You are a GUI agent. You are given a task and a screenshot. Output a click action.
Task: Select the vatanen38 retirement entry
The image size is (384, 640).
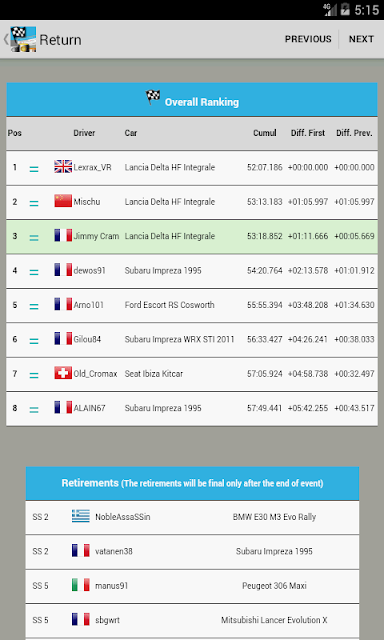click(x=192, y=551)
